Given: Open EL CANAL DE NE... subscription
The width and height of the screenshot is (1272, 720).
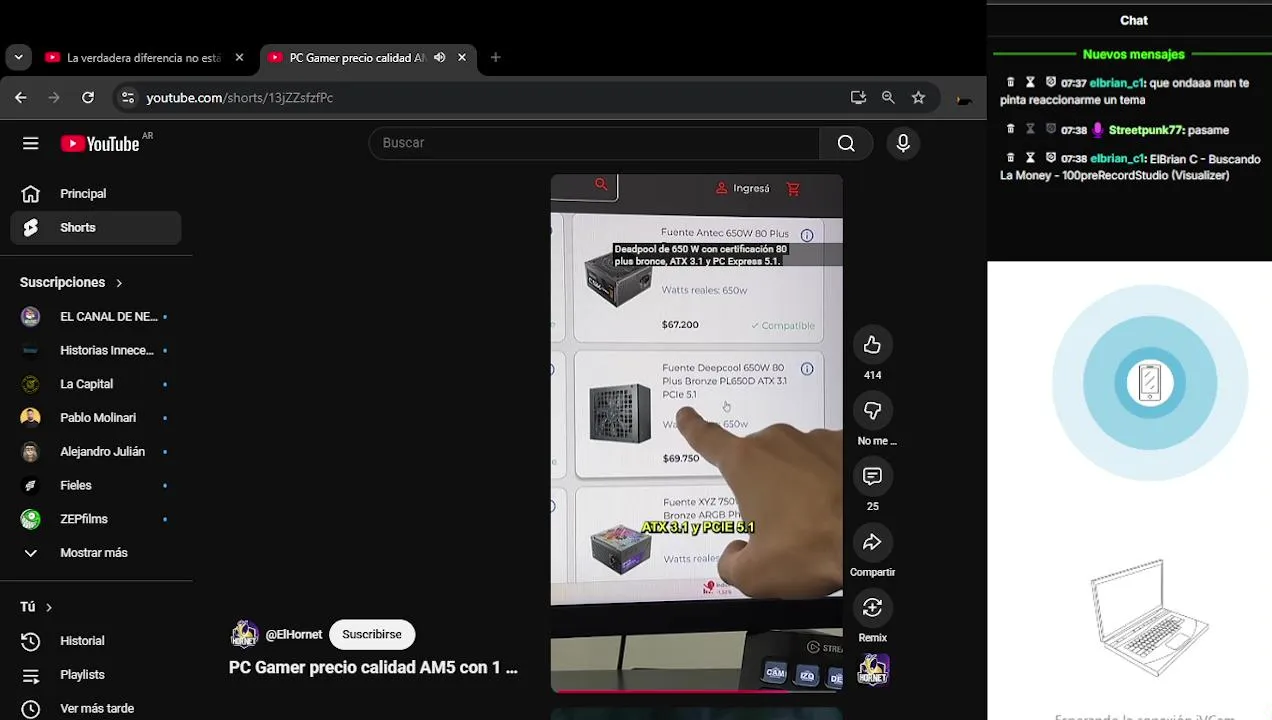Looking at the screenshot, I should click(x=96, y=317).
